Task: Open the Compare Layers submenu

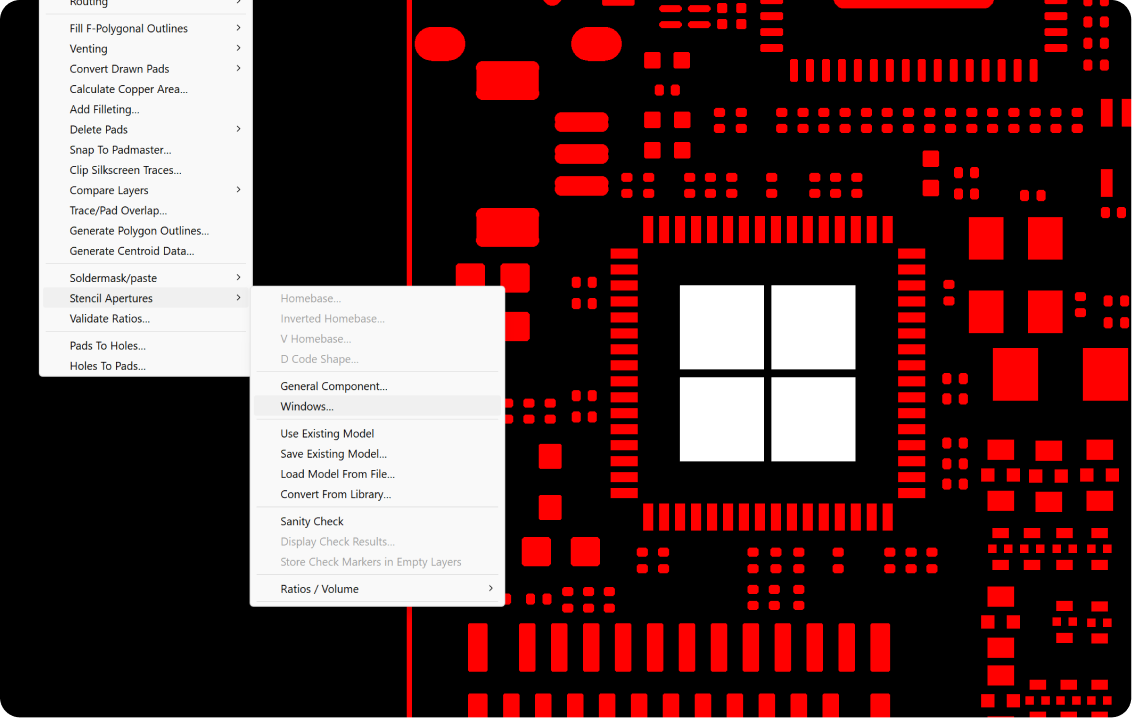Action: pyautogui.click(x=109, y=190)
